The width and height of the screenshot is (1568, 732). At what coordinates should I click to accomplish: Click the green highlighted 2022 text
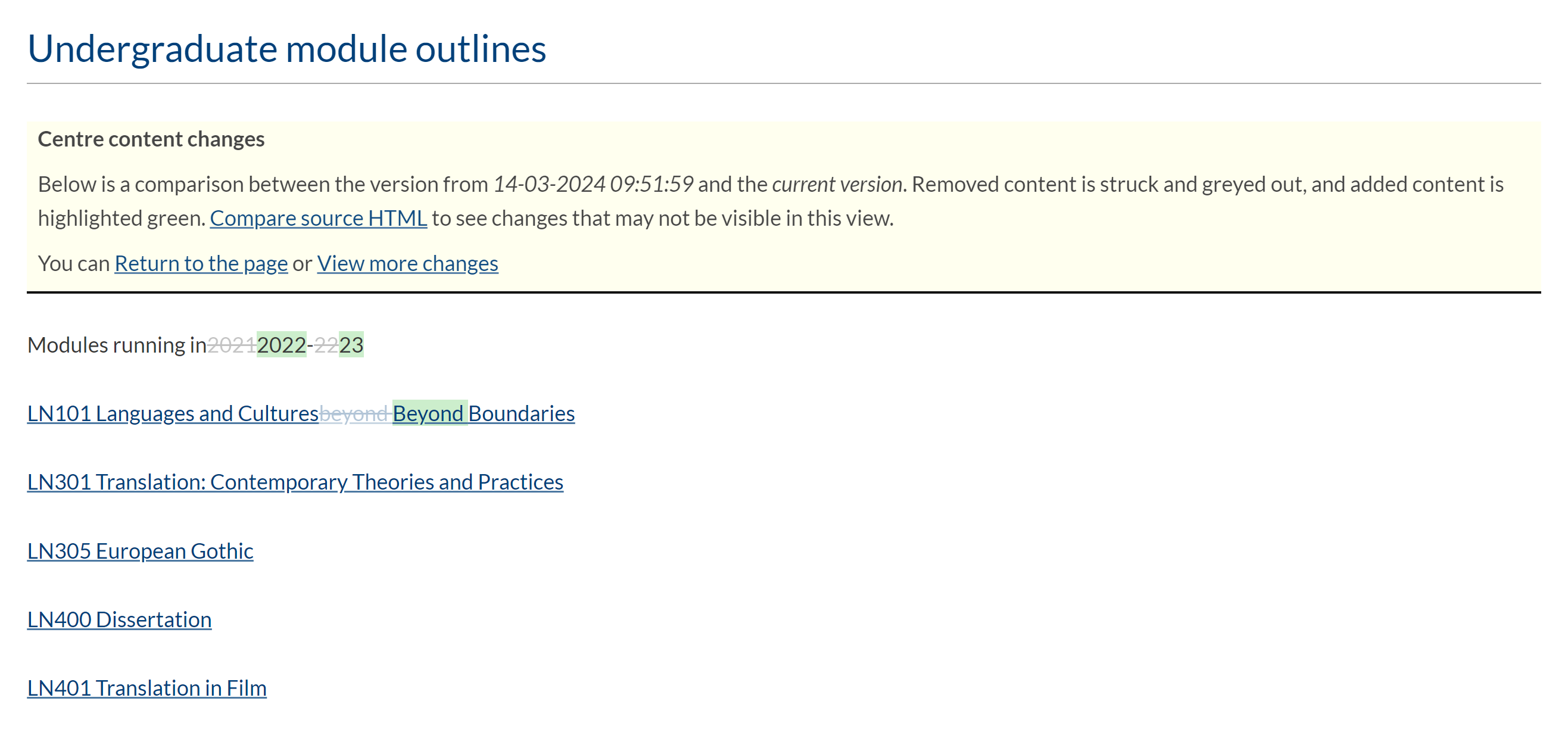point(281,345)
